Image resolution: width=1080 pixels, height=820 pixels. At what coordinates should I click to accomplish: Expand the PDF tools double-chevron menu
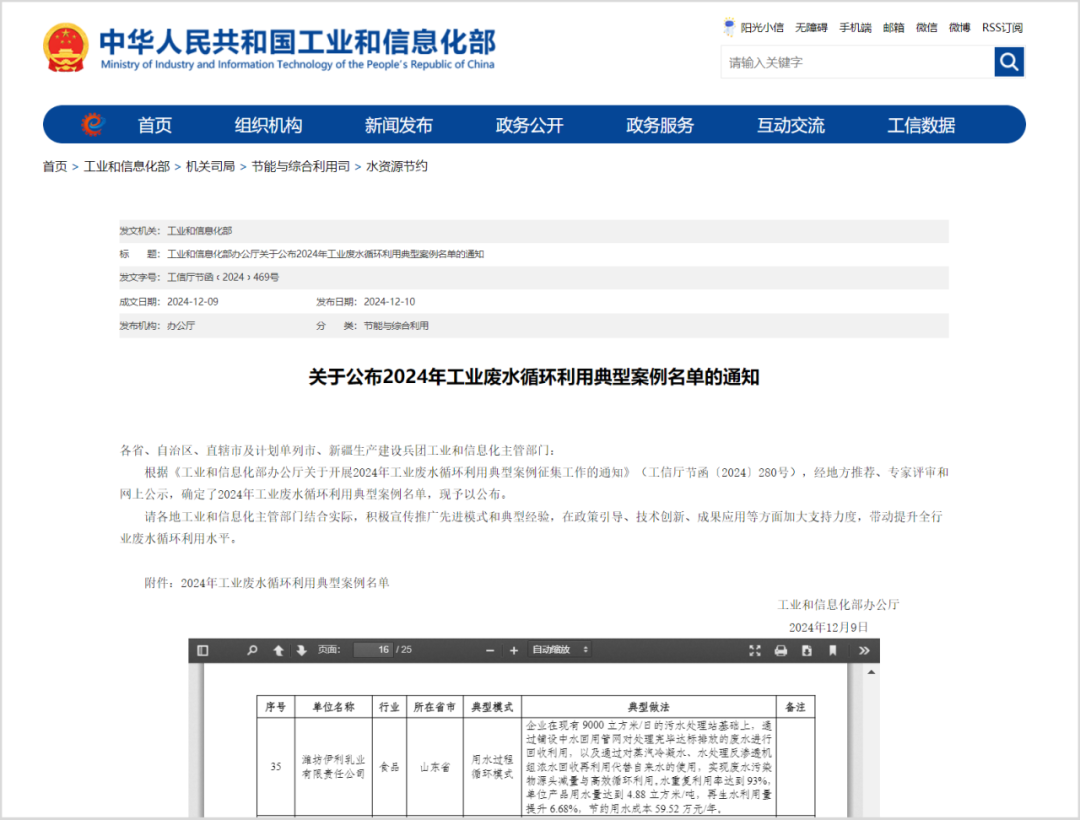(x=864, y=651)
